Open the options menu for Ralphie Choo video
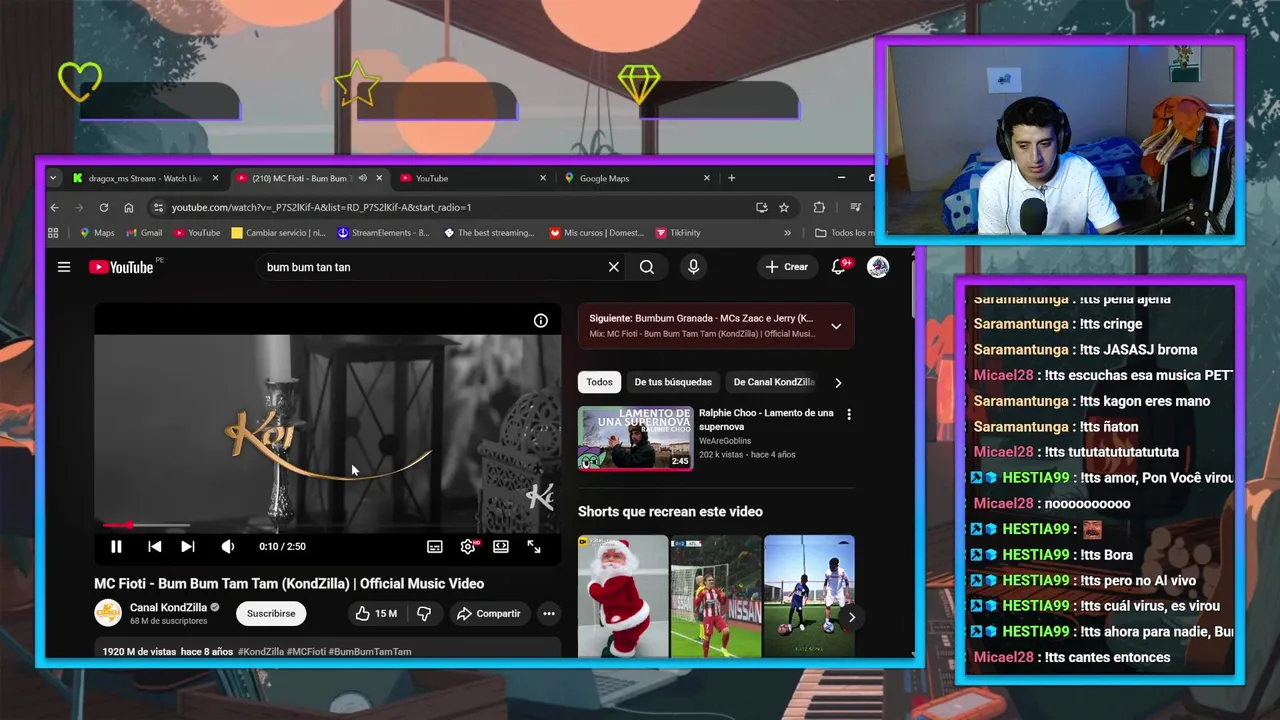 [x=849, y=414]
